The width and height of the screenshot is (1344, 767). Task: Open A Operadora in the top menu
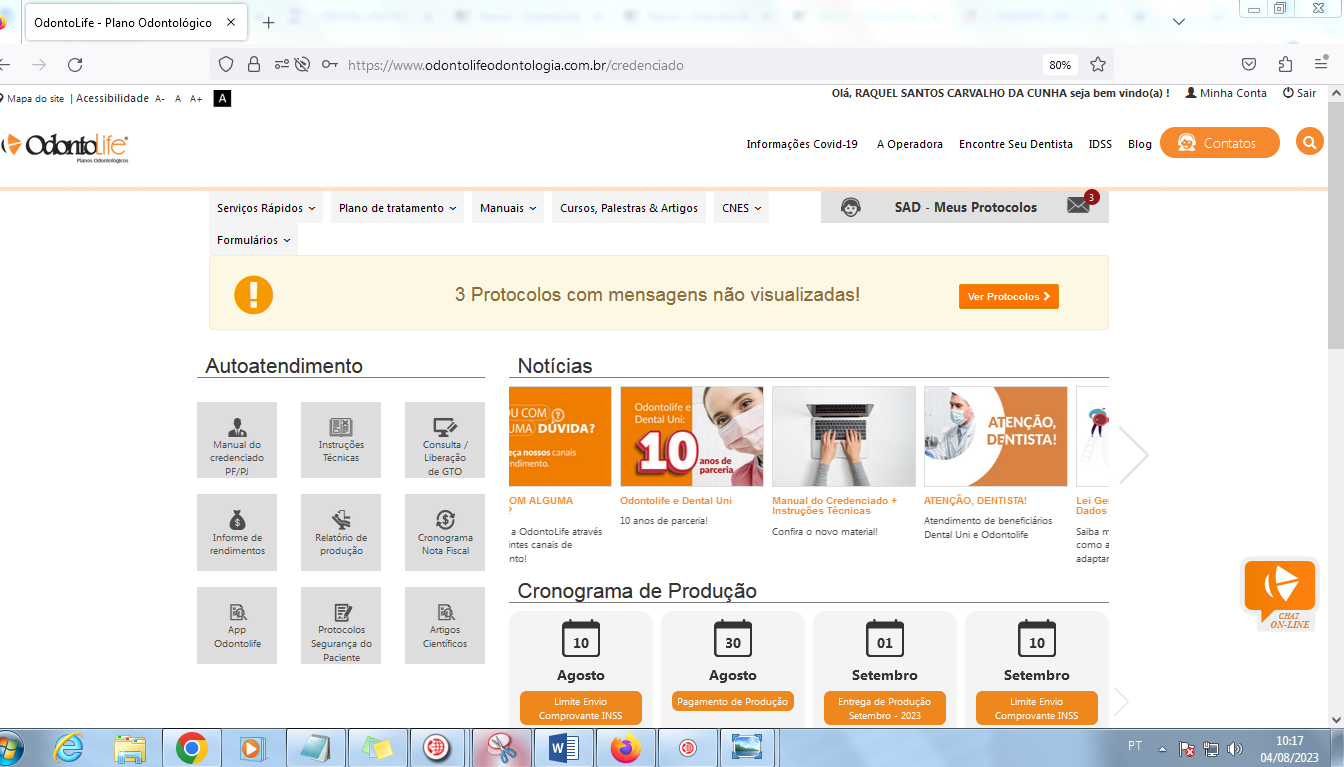[910, 144]
